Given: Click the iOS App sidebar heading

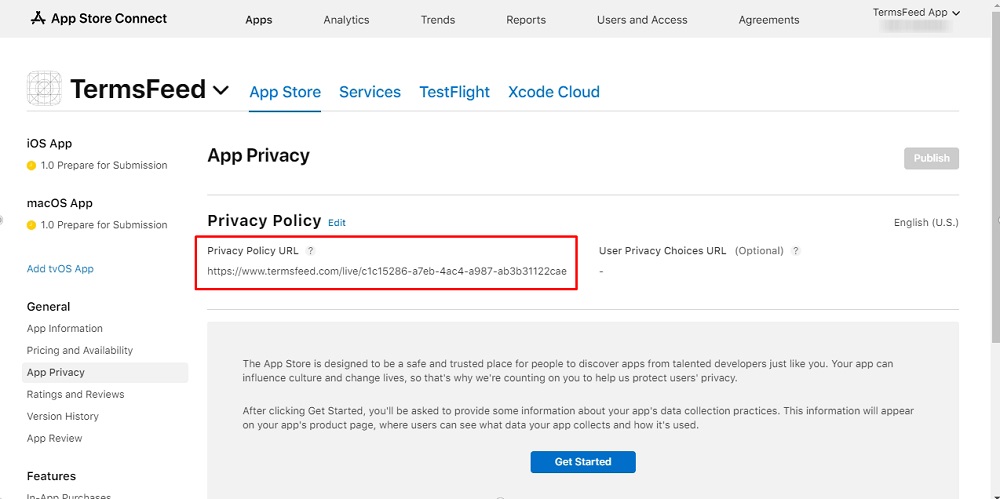Looking at the screenshot, I should (49, 144).
